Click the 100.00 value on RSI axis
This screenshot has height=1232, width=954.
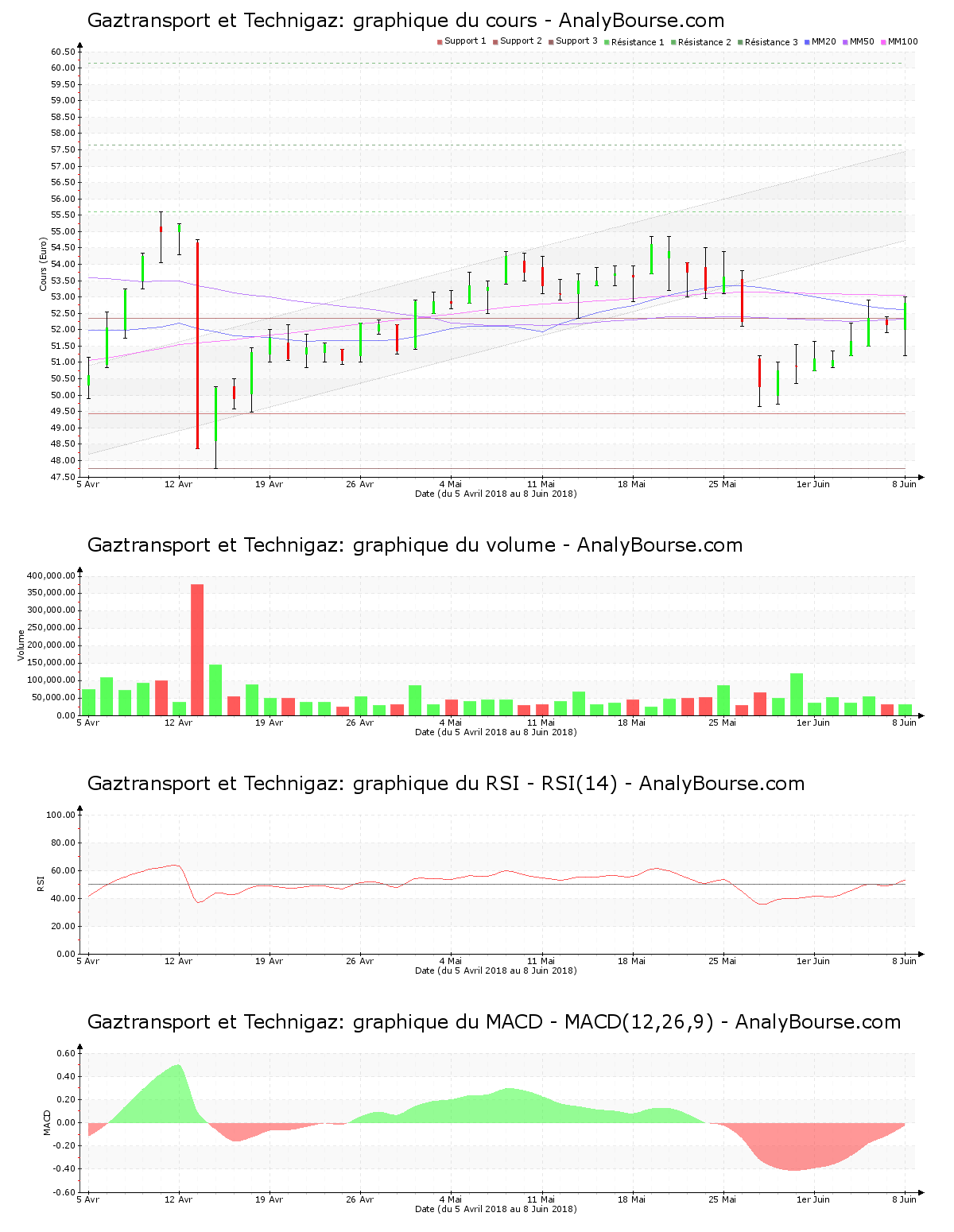[x=60, y=815]
